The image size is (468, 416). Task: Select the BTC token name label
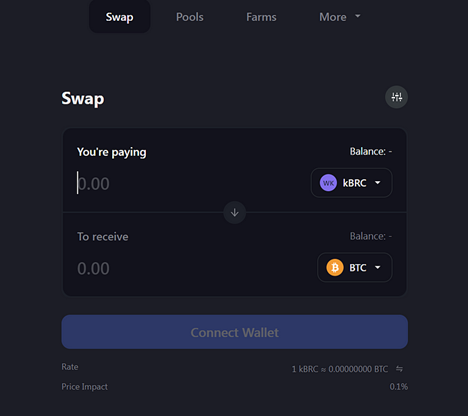pyautogui.click(x=358, y=268)
